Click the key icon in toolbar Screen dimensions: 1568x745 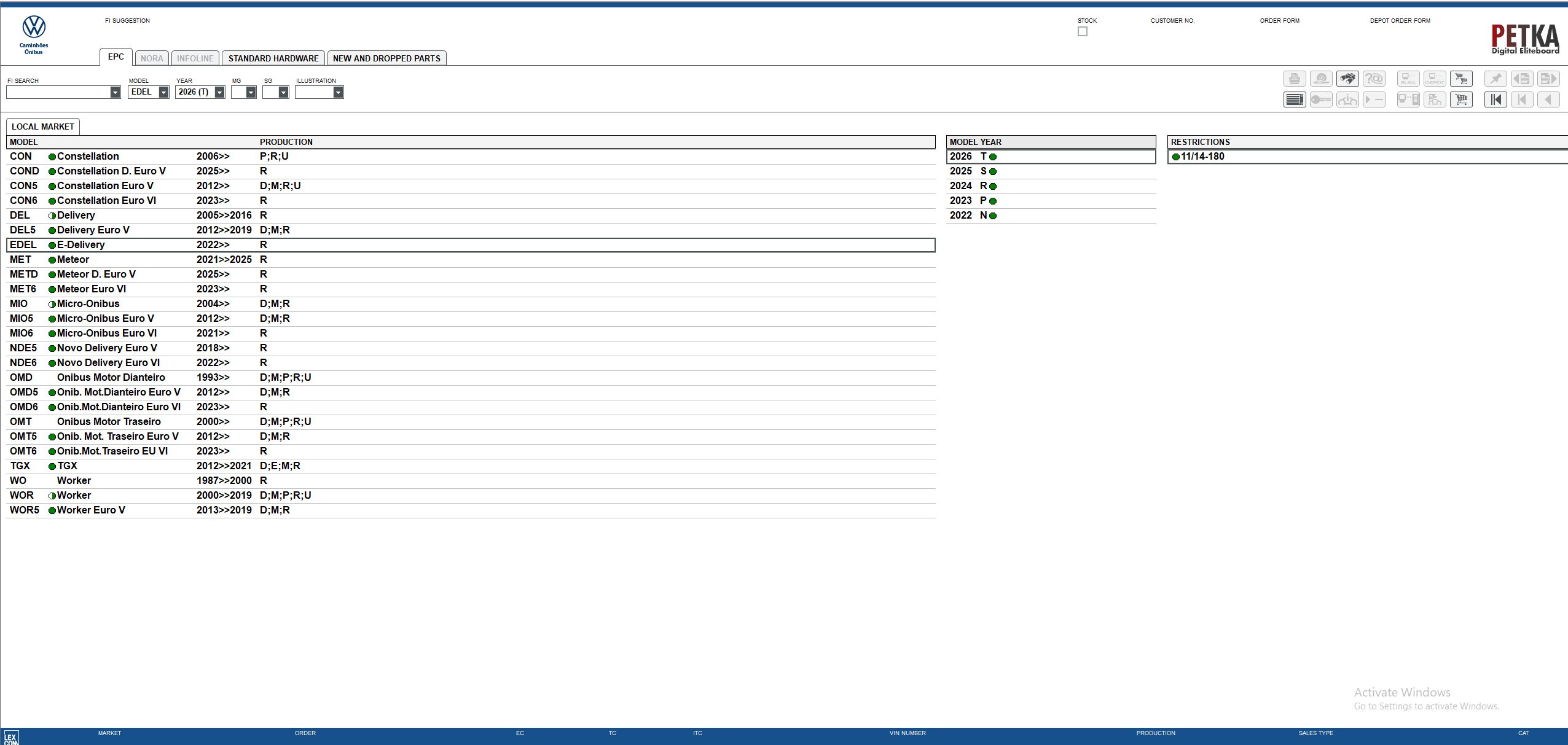click(1321, 99)
